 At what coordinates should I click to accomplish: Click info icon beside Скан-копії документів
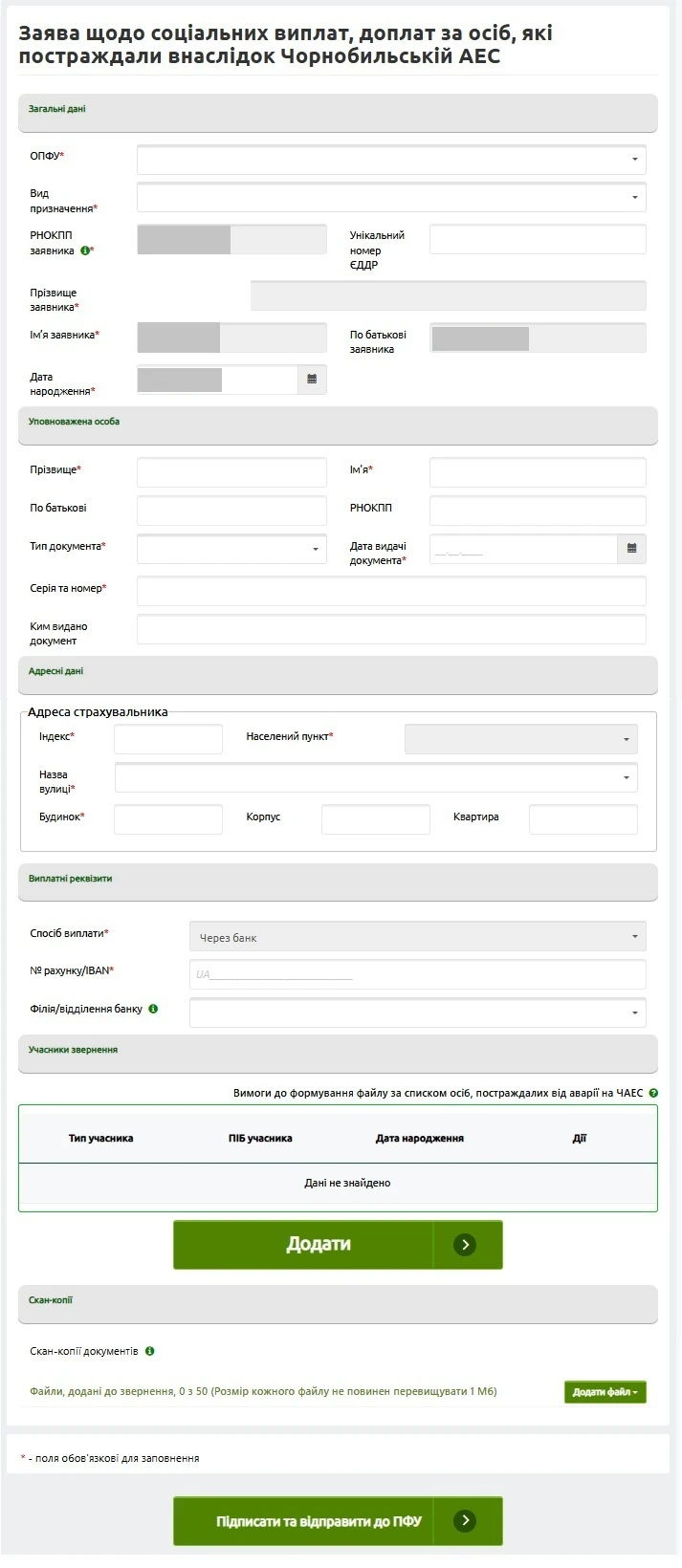coord(150,1351)
